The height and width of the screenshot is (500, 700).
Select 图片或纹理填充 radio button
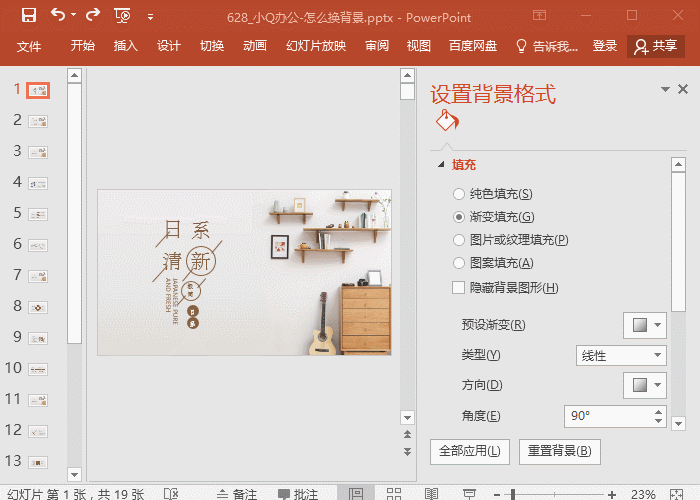458,240
